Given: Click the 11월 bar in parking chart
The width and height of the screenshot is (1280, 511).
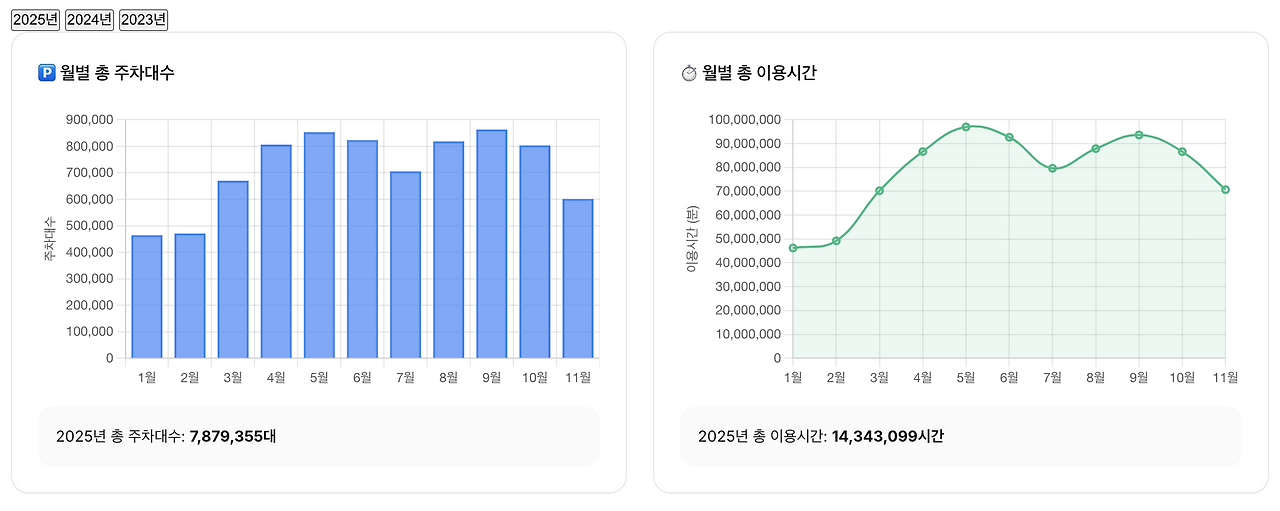Looking at the screenshot, I should 578,279.
